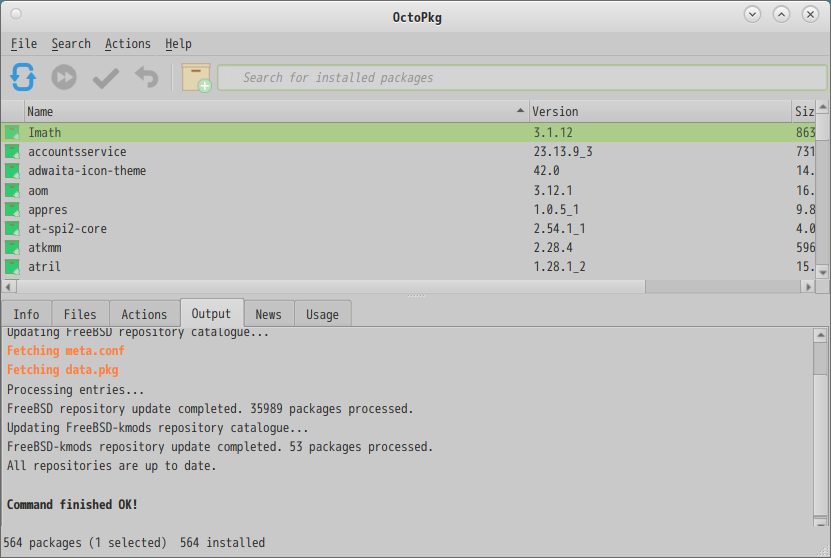
Task: Sort packages by the Name column header
Action: (276, 111)
